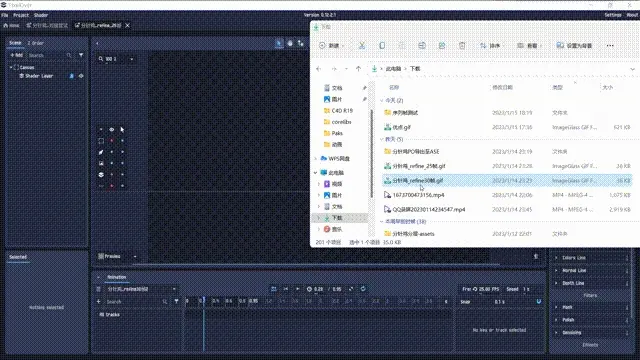This screenshot has height=360, width=640.
Task: Click the Cut scissors icon in Explorer
Action: click(362, 46)
